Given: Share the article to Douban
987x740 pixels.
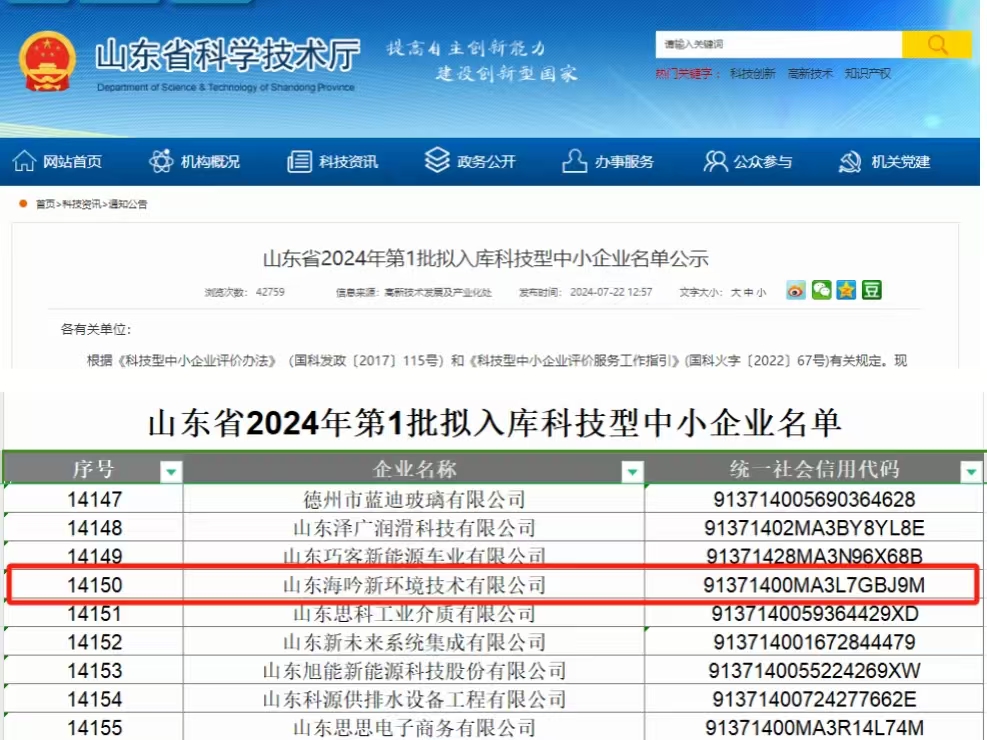Looking at the screenshot, I should pyautogui.click(x=873, y=288).
